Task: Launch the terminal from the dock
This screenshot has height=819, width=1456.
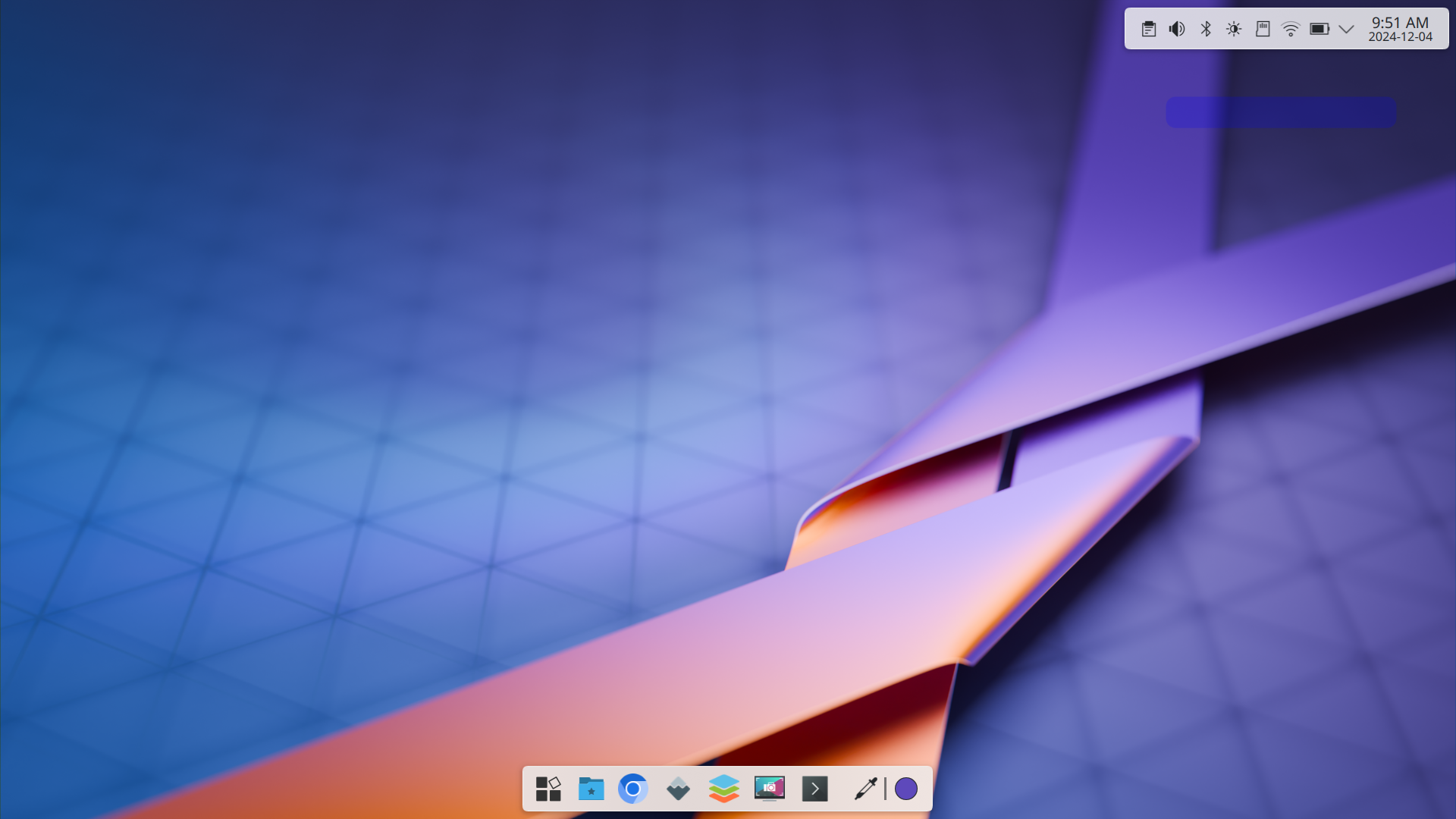Action: 814,789
